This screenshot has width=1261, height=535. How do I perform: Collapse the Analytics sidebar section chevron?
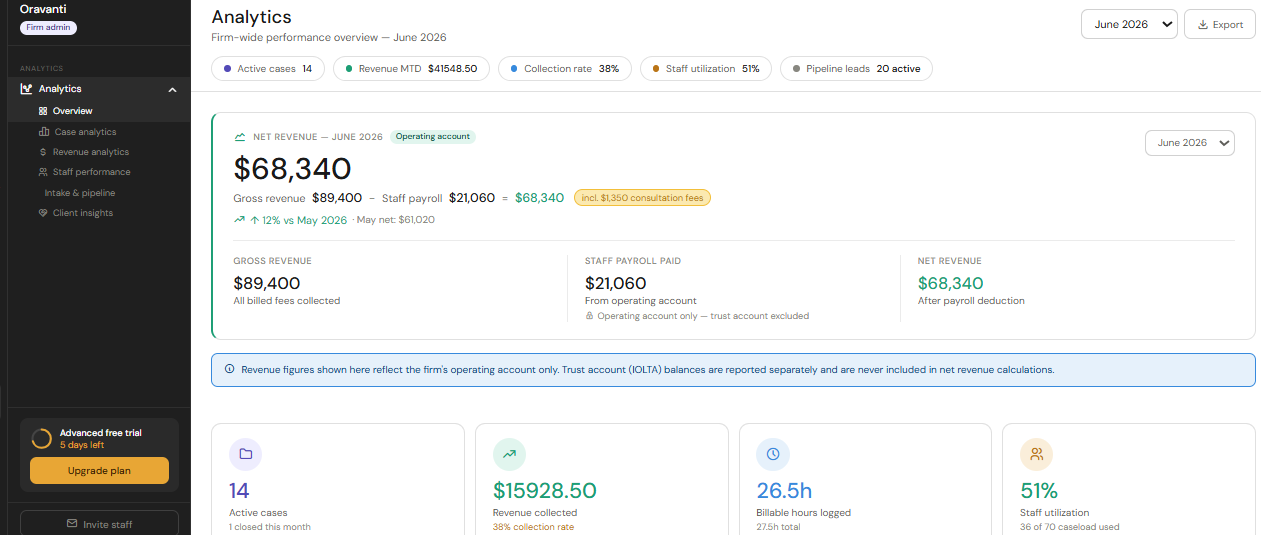tap(172, 90)
